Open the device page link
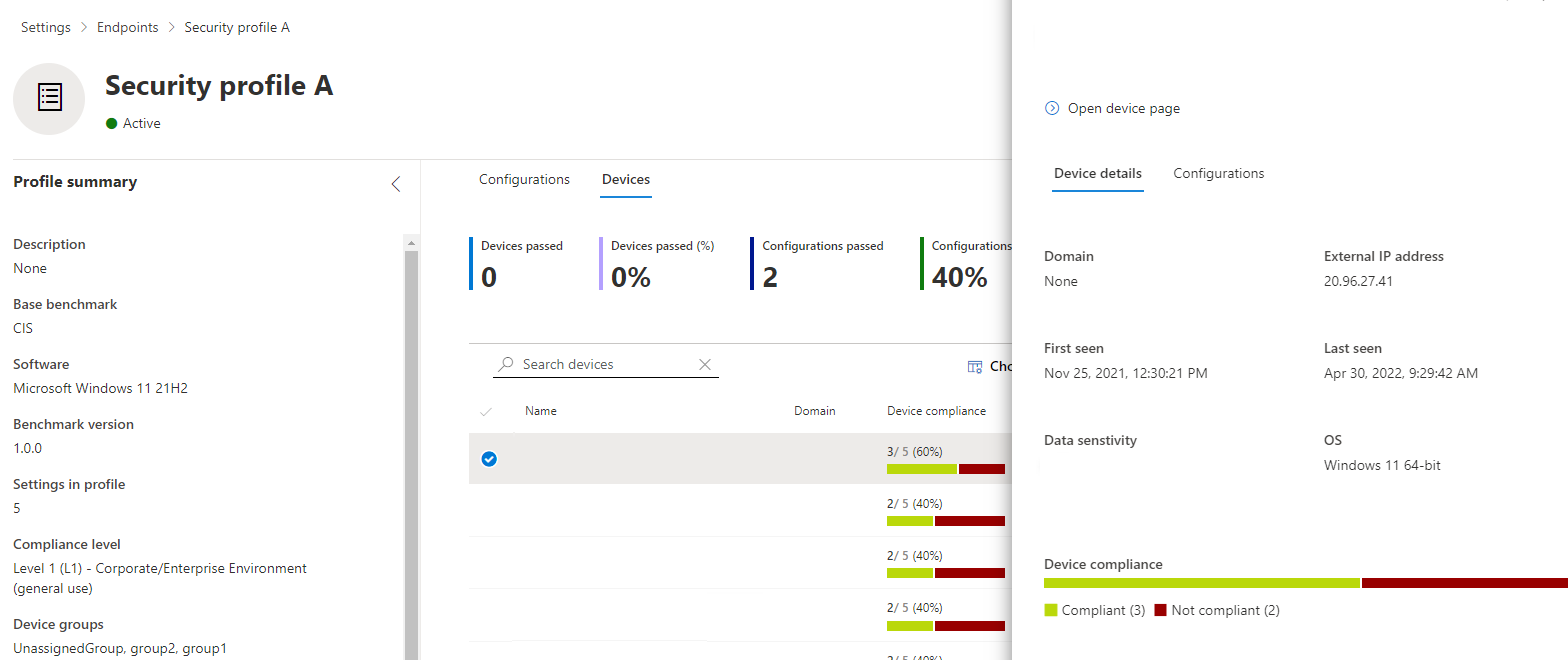This screenshot has height=660, width=1568. 1123,108
